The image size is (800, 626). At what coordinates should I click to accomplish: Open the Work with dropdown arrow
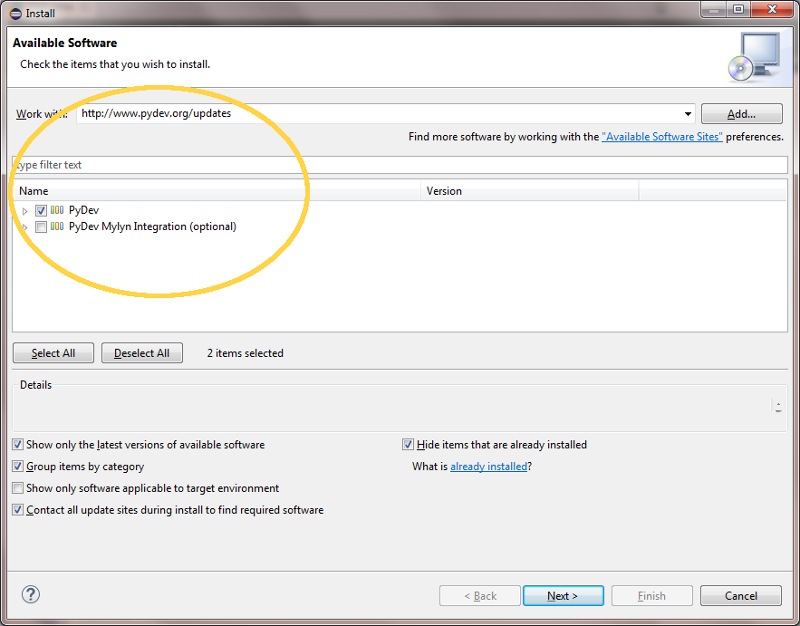tap(687, 114)
